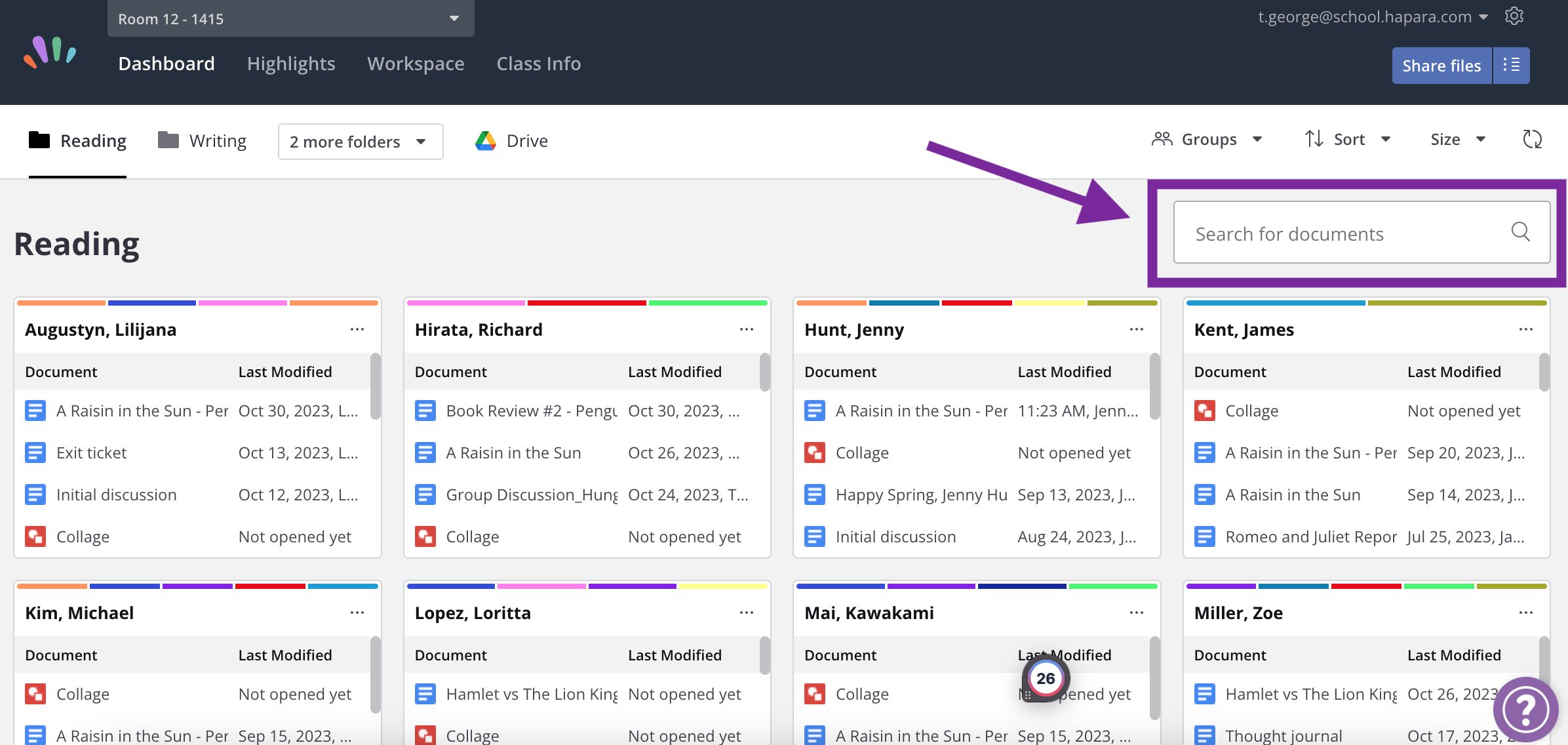Click Collage slides icon in Hunt, Jenny card
This screenshot has width=1568, height=745.
pos(814,453)
